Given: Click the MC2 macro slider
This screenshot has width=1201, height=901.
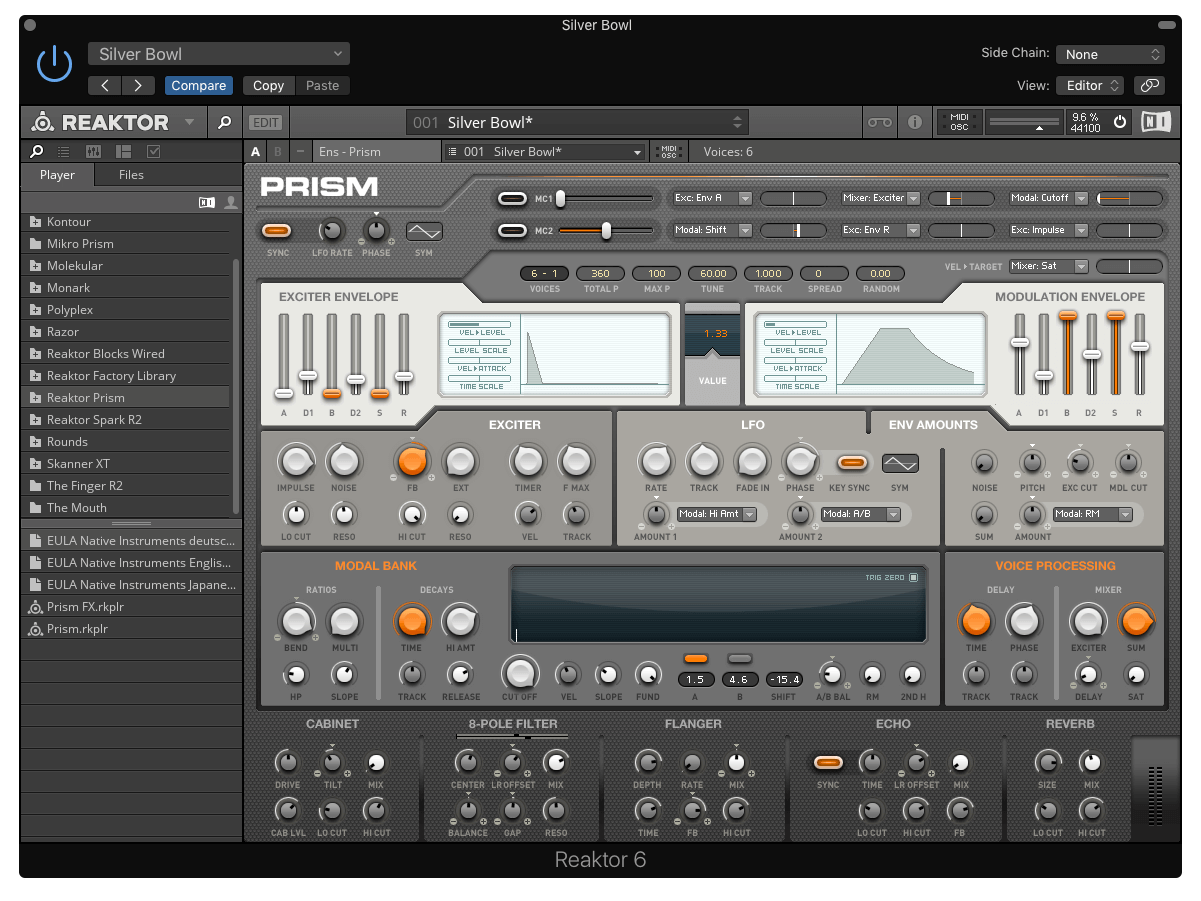Looking at the screenshot, I should tap(606, 231).
